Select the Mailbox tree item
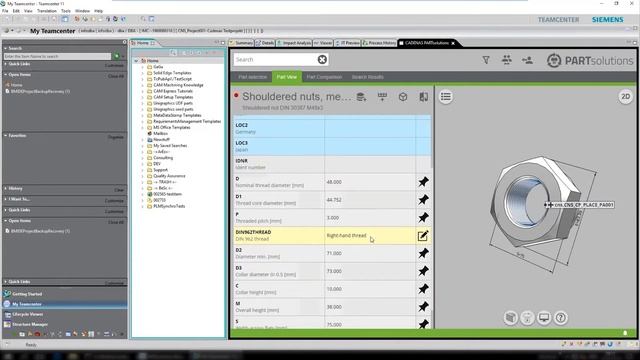Viewport: 640px width, 360px height. click(157, 133)
